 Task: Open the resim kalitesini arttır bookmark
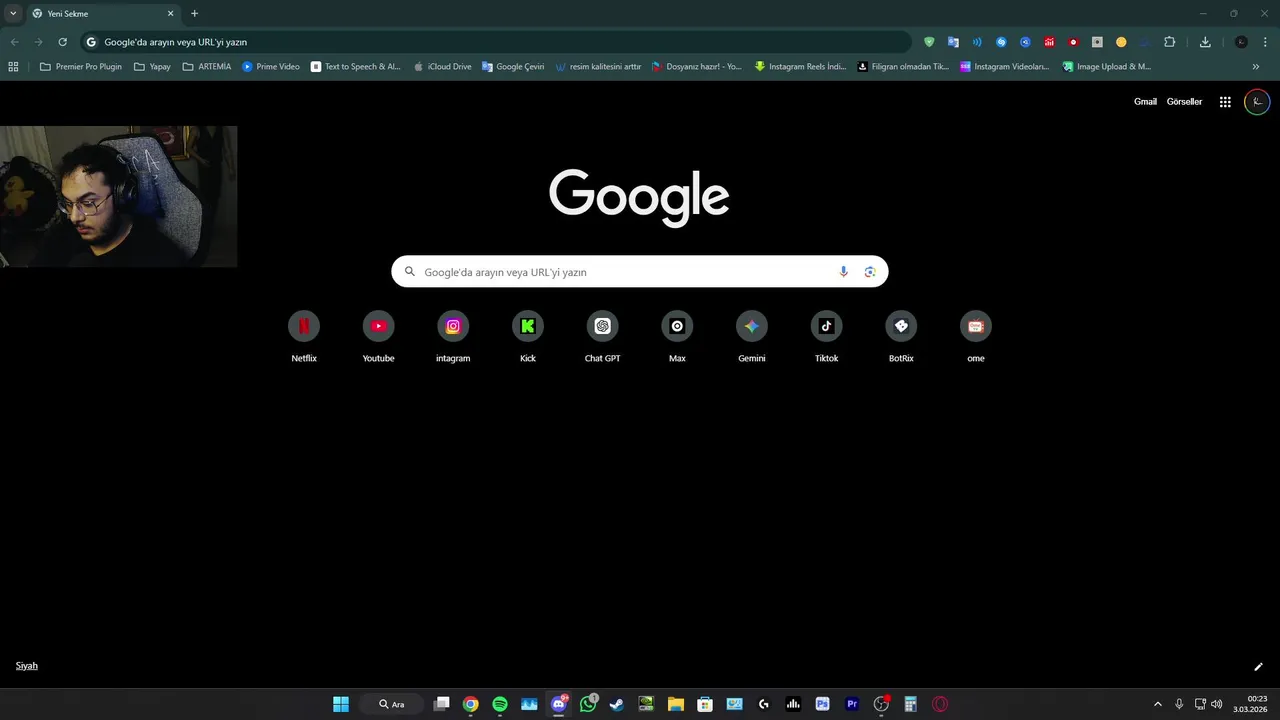(598, 67)
